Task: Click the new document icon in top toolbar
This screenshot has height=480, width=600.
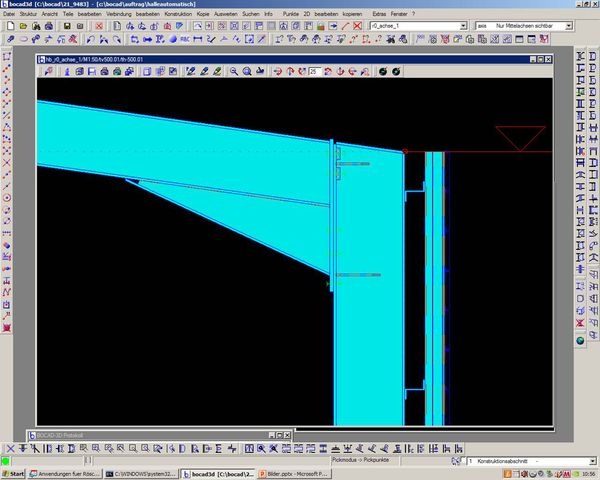Action: [8, 26]
